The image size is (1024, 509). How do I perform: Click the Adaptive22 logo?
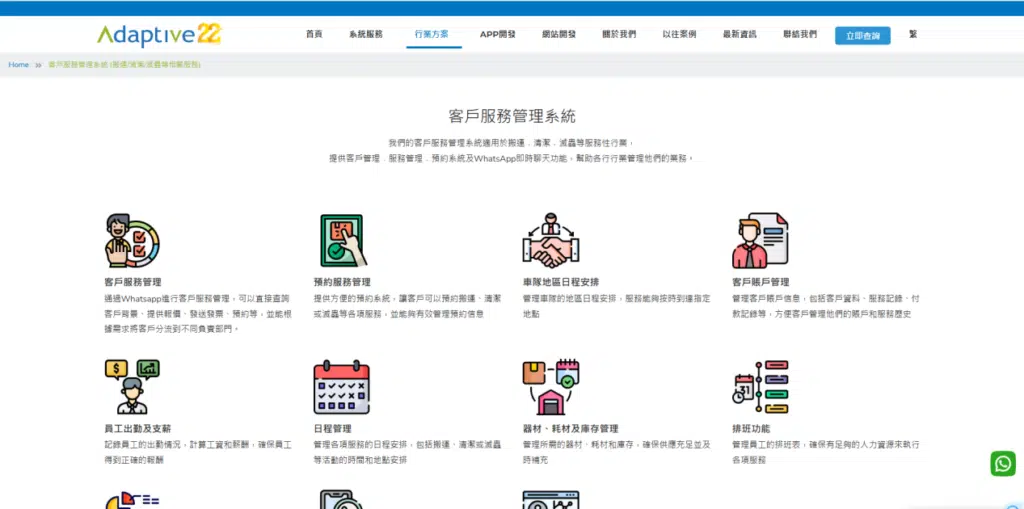coord(159,35)
